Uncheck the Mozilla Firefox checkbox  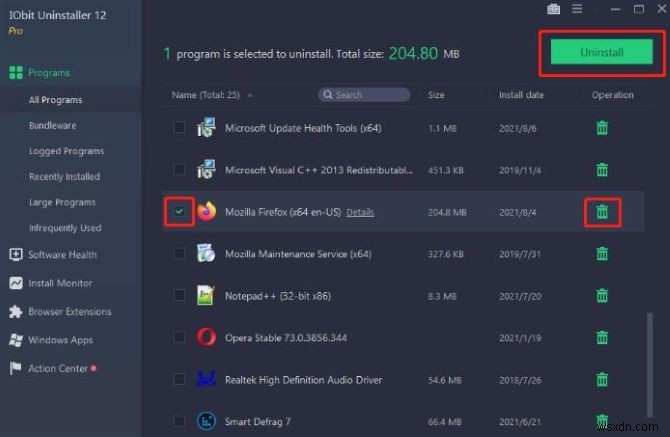[179, 211]
